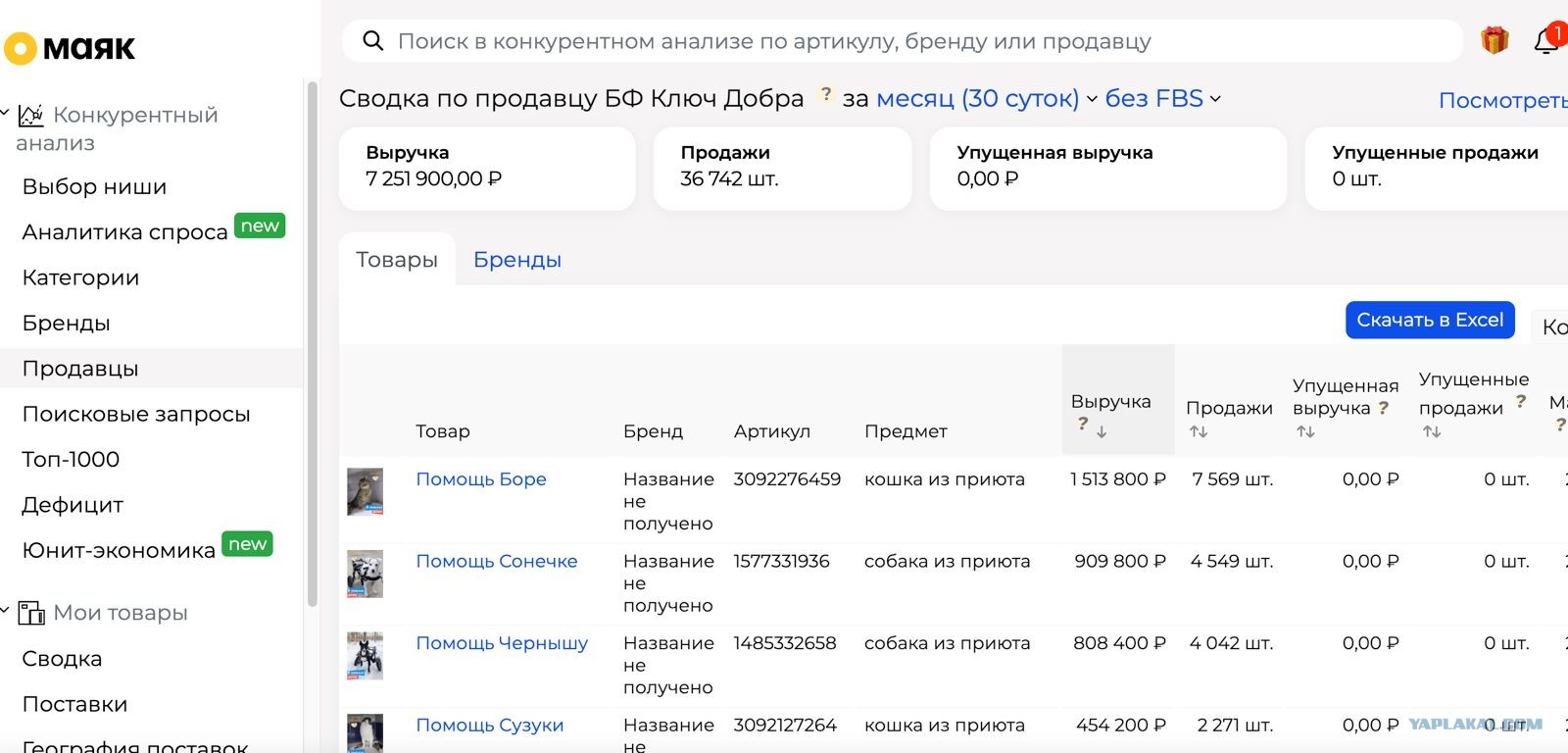Click help mark next to seller name
The image size is (1568, 753).
826,94
